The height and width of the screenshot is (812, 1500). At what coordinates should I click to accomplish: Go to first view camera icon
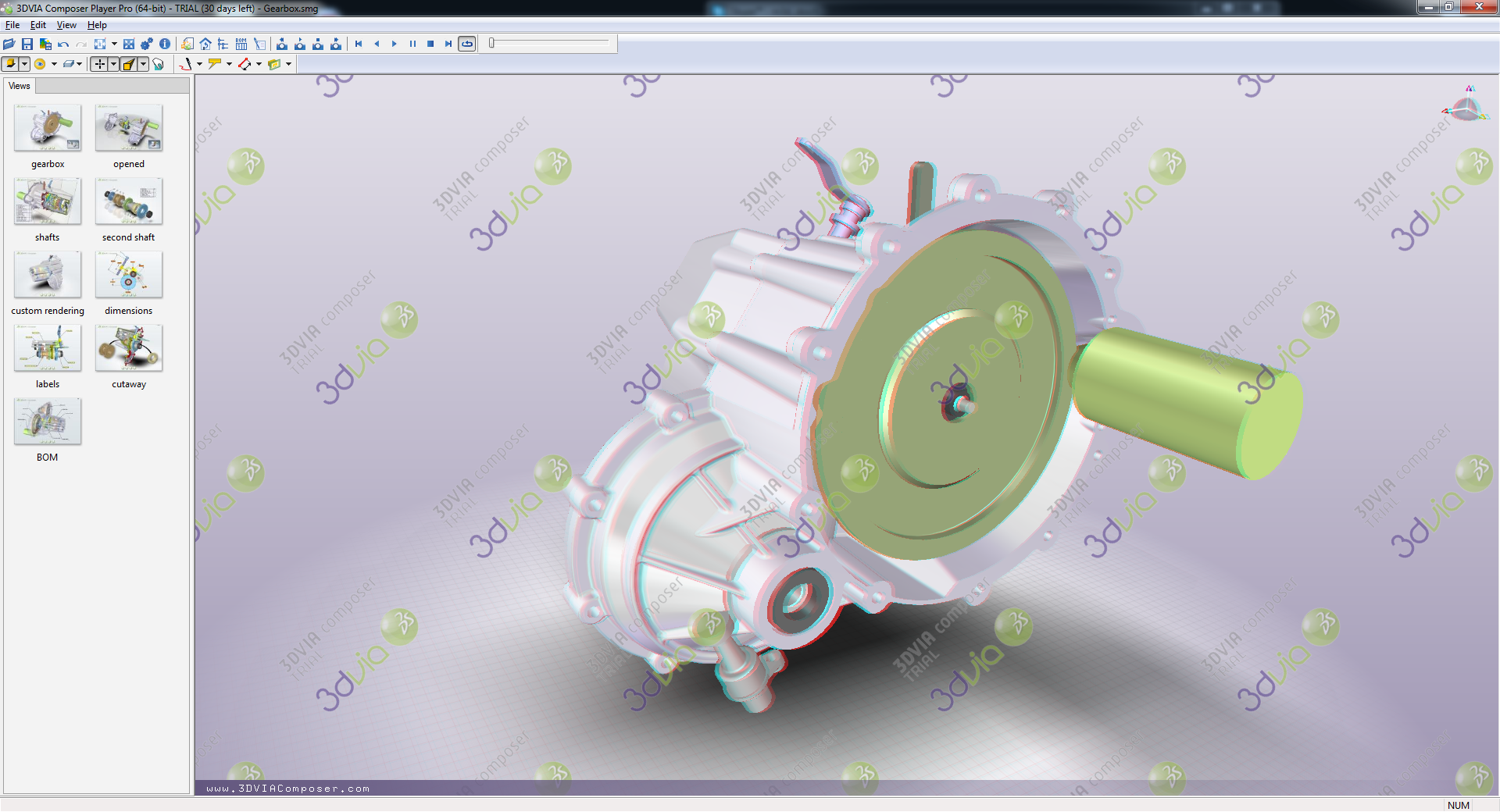point(282,45)
